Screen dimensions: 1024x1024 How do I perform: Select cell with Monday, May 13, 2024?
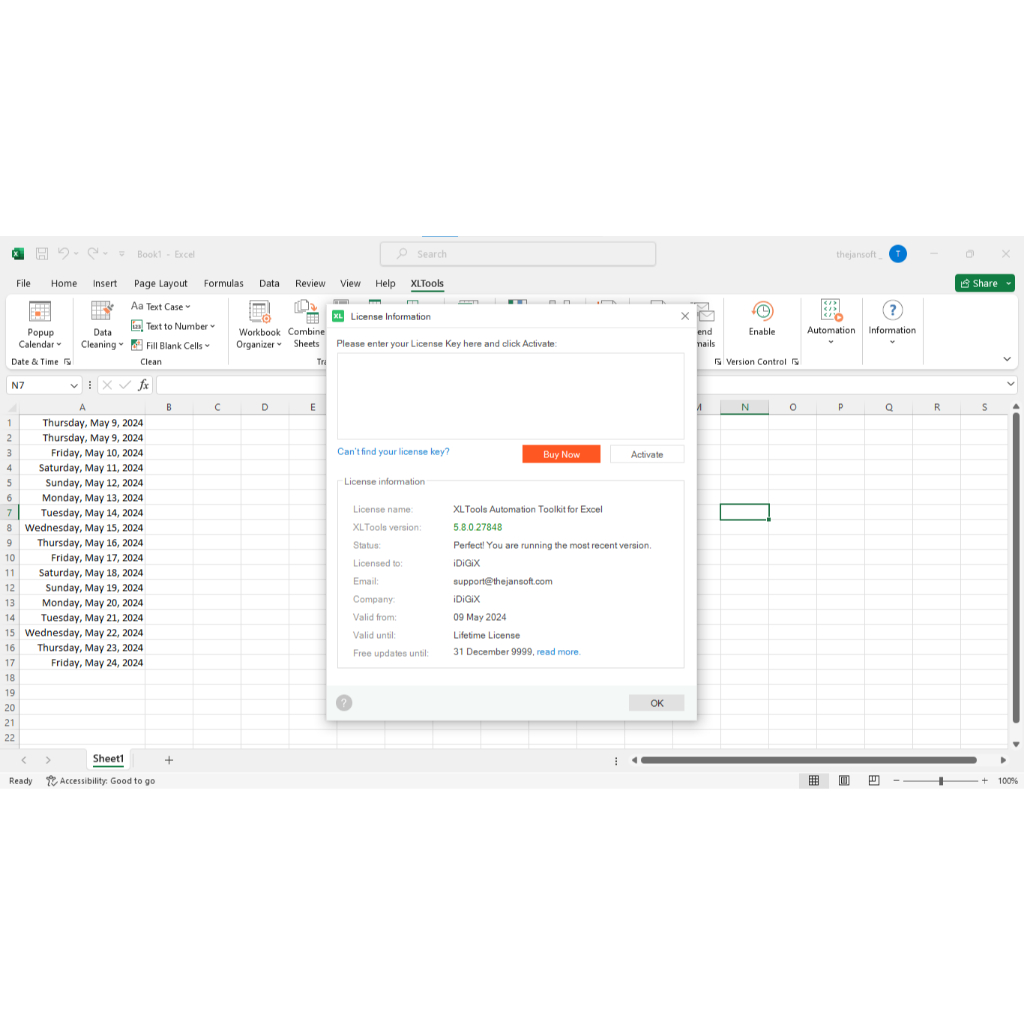click(82, 498)
